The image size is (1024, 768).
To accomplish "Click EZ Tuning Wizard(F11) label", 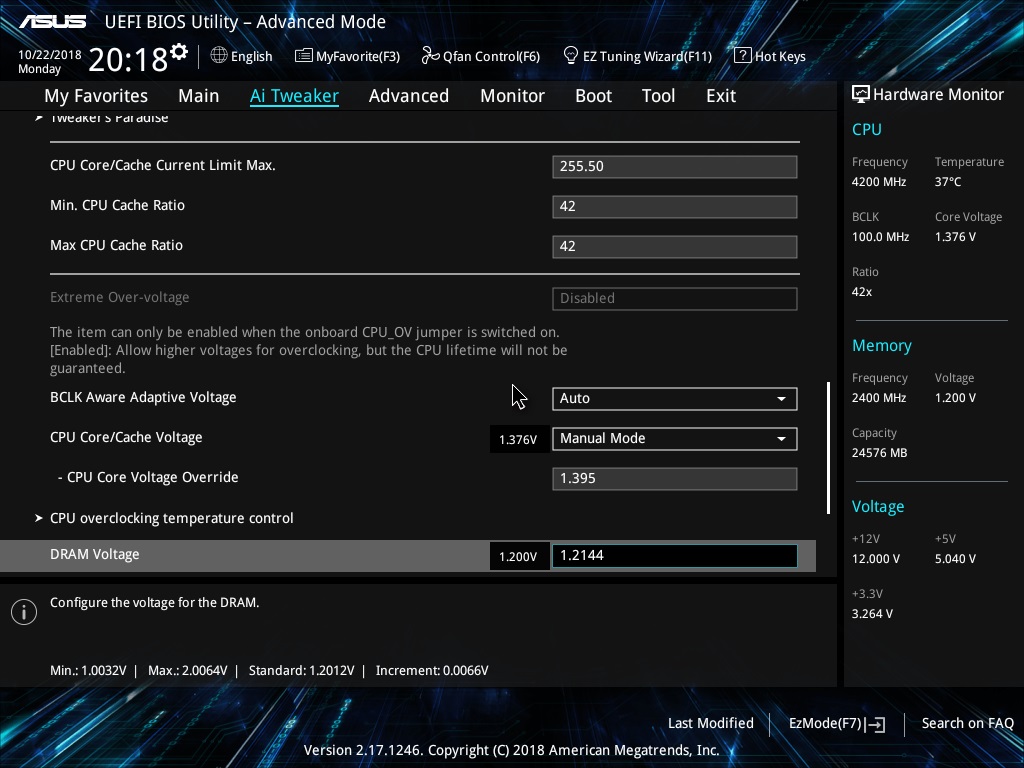I will [x=647, y=56].
